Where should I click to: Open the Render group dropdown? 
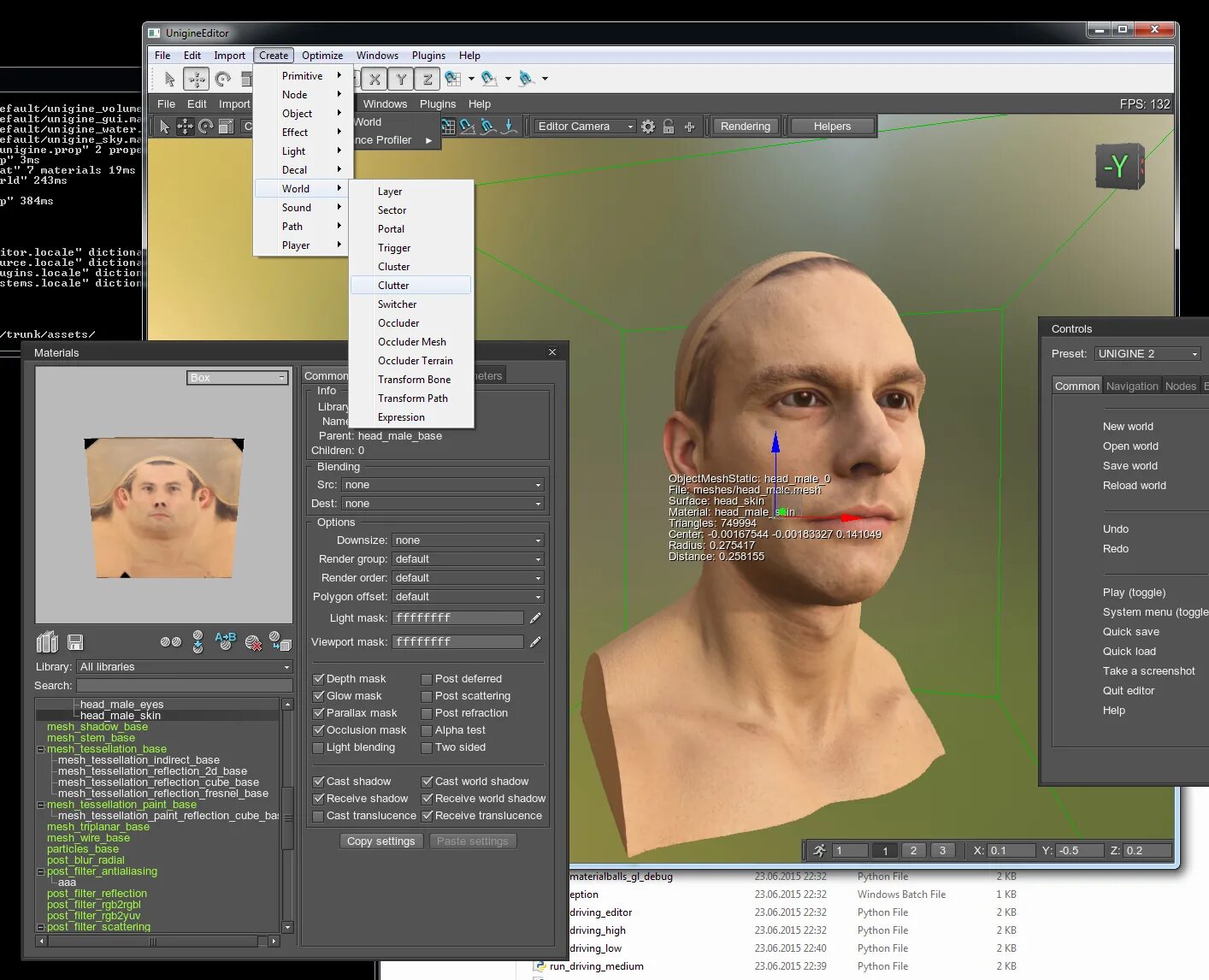pos(468,559)
